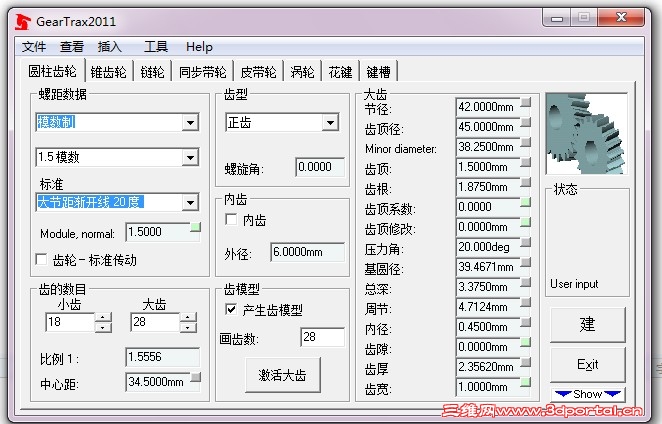Switch to the 皮带轮 tab
Viewport: 662px width, 424px height.
coord(258,72)
